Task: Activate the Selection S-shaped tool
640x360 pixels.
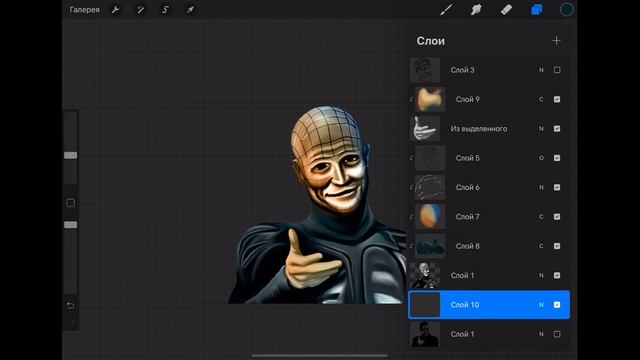Action: (165, 9)
